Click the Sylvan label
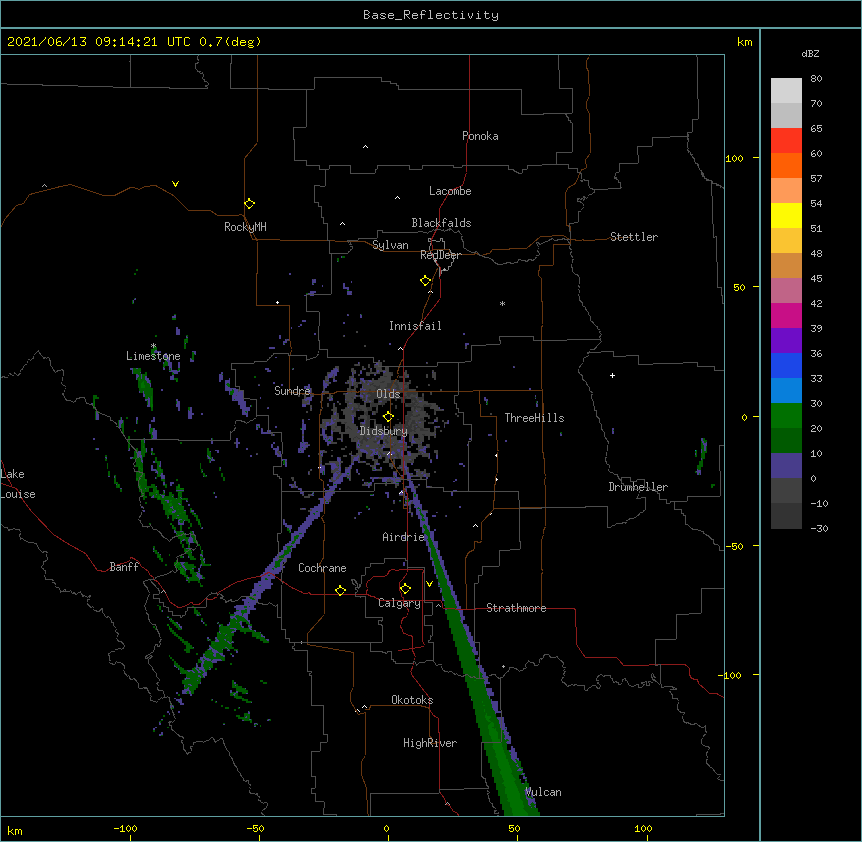 click(x=390, y=245)
